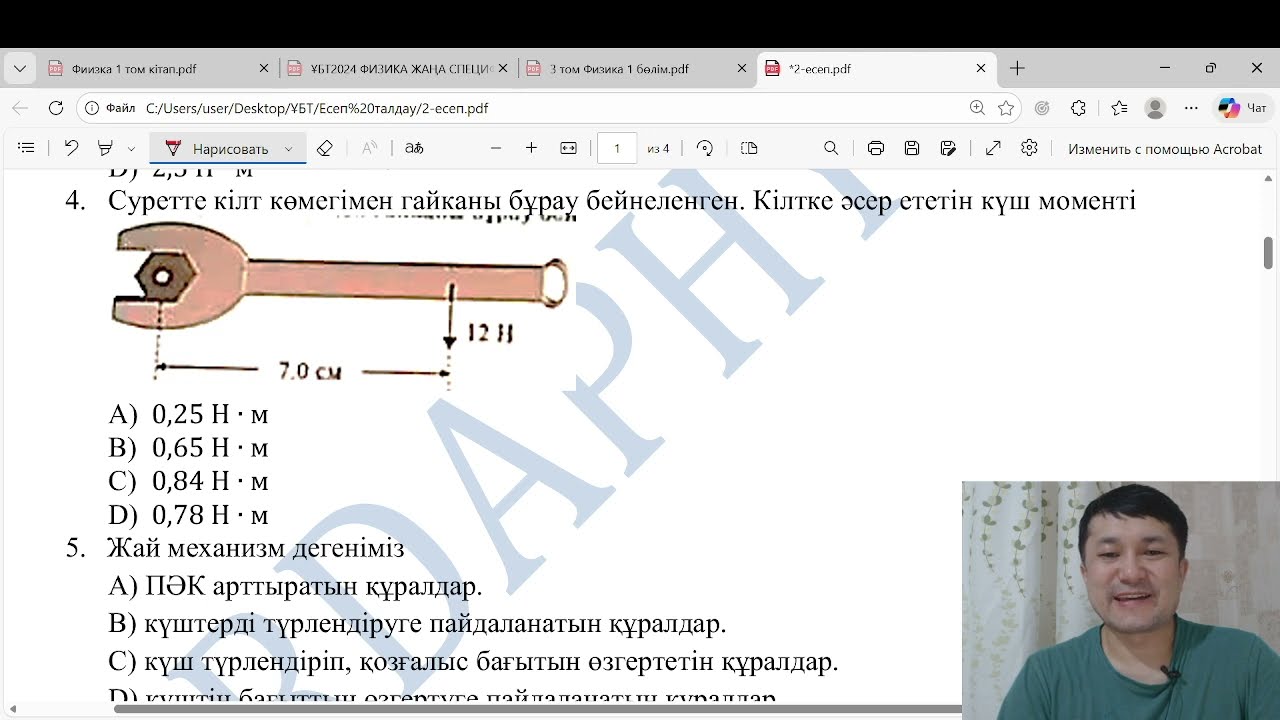The image size is (1280, 720).
Task: Click the Save As icon
Action: pos(948,148)
